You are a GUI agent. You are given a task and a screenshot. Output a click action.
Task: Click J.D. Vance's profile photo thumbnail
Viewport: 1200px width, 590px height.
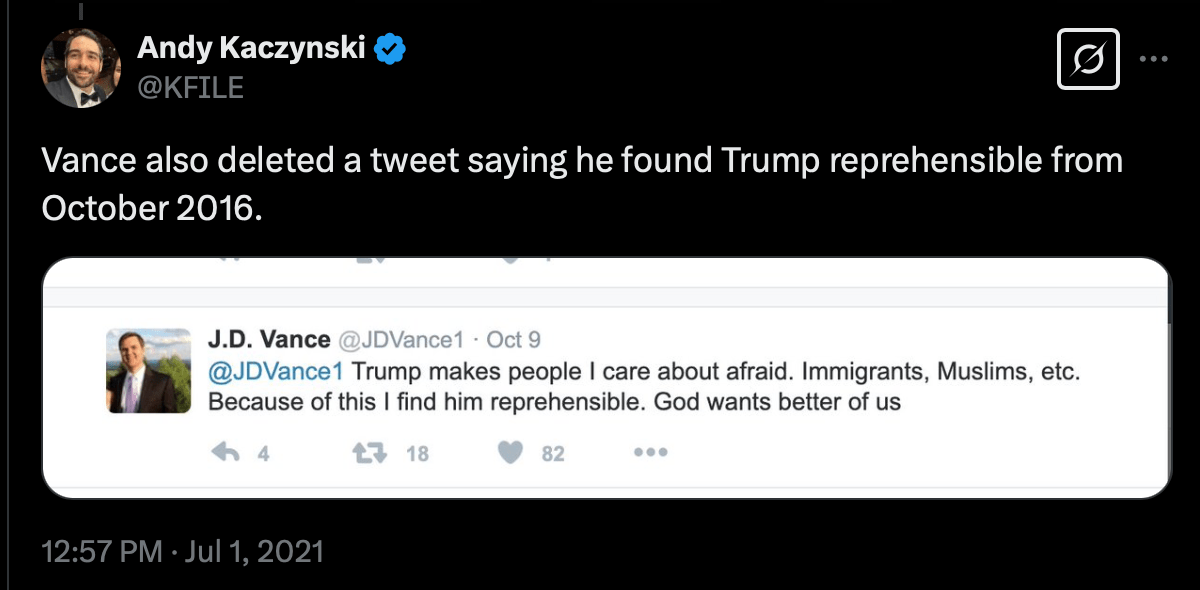pos(148,370)
